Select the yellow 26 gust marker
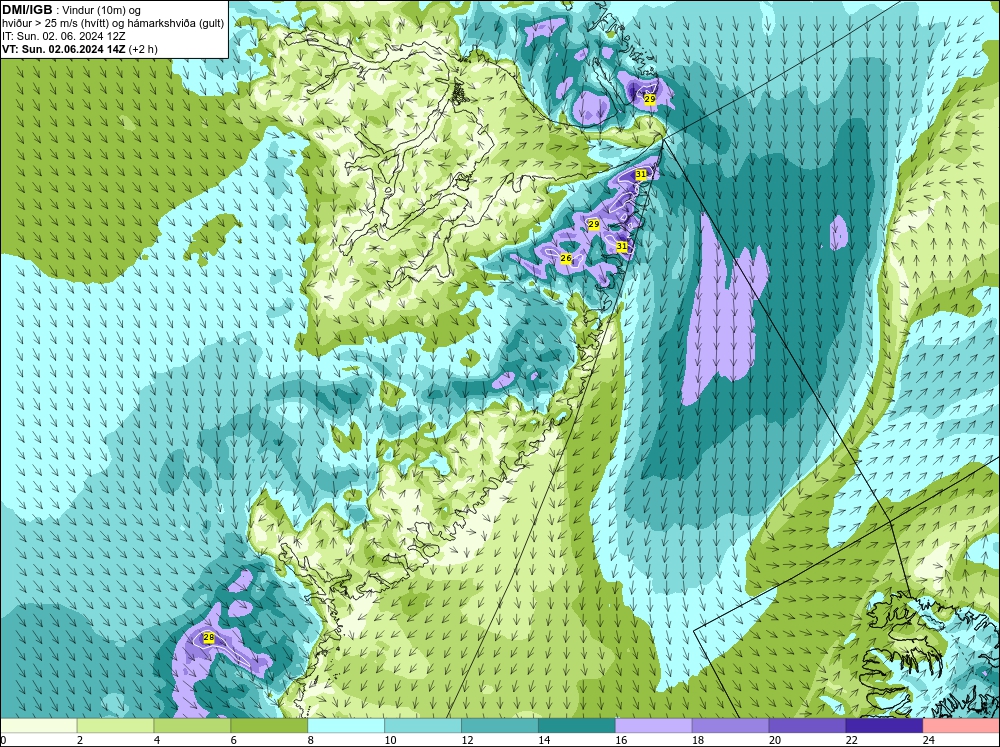This screenshot has height=747, width=1000. (565, 258)
